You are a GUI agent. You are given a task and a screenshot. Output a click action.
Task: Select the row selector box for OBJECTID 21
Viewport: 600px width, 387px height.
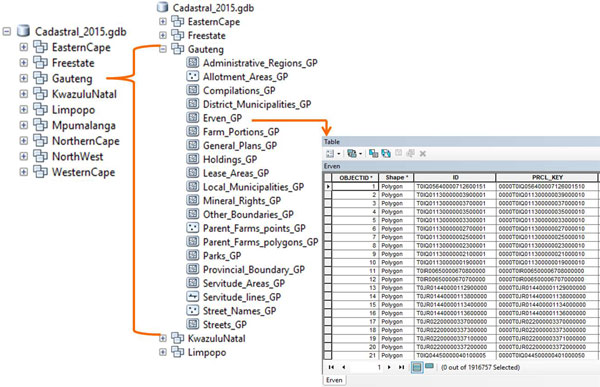328,355
